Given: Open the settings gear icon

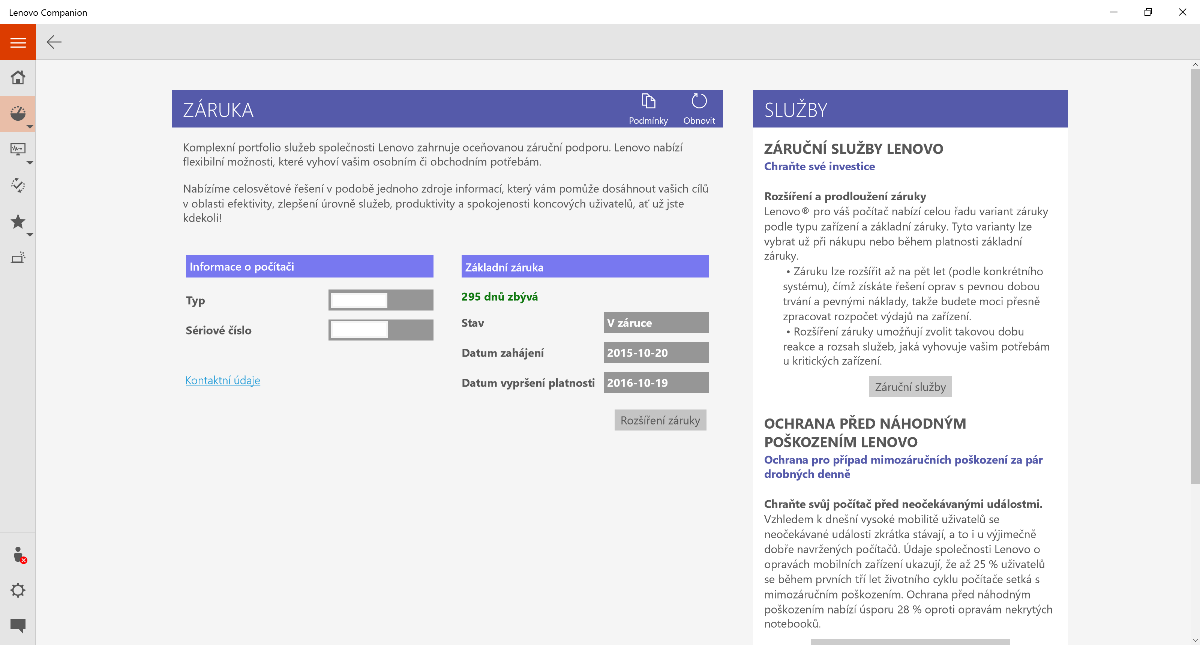Looking at the screenshot, I should pos(18,590).
